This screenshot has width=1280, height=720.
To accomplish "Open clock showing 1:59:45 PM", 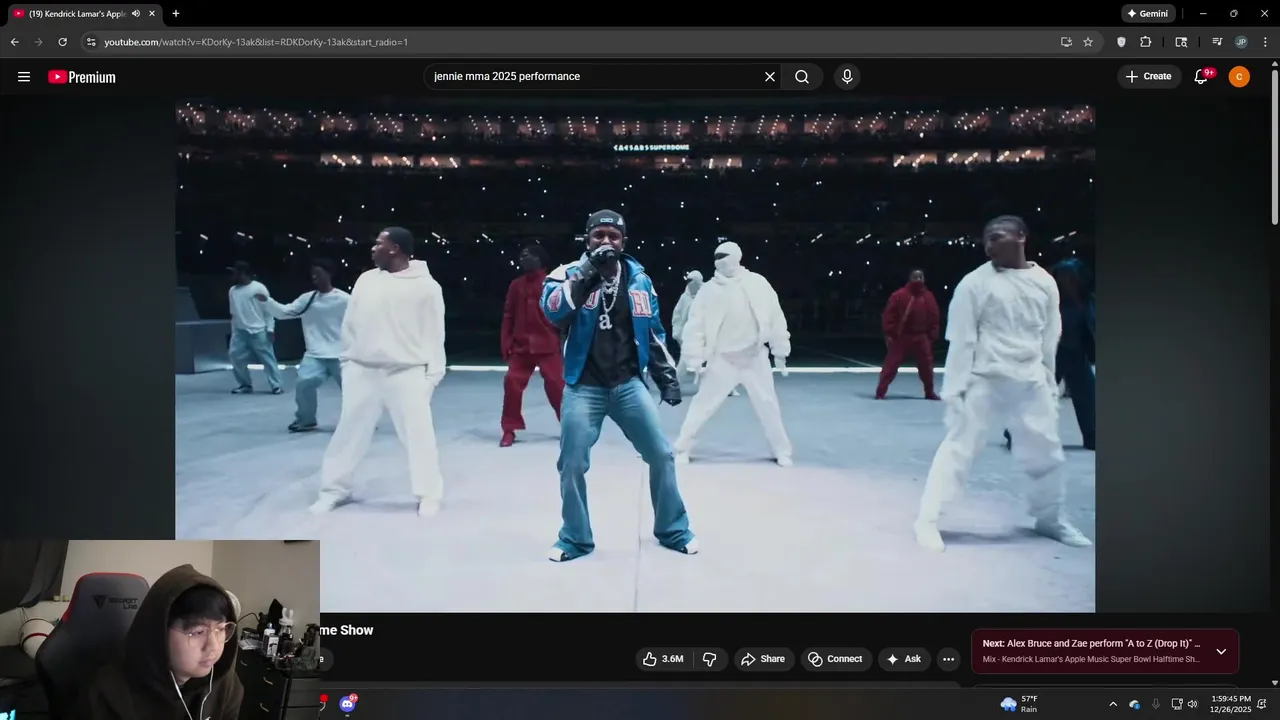I will pos(1230,704).
